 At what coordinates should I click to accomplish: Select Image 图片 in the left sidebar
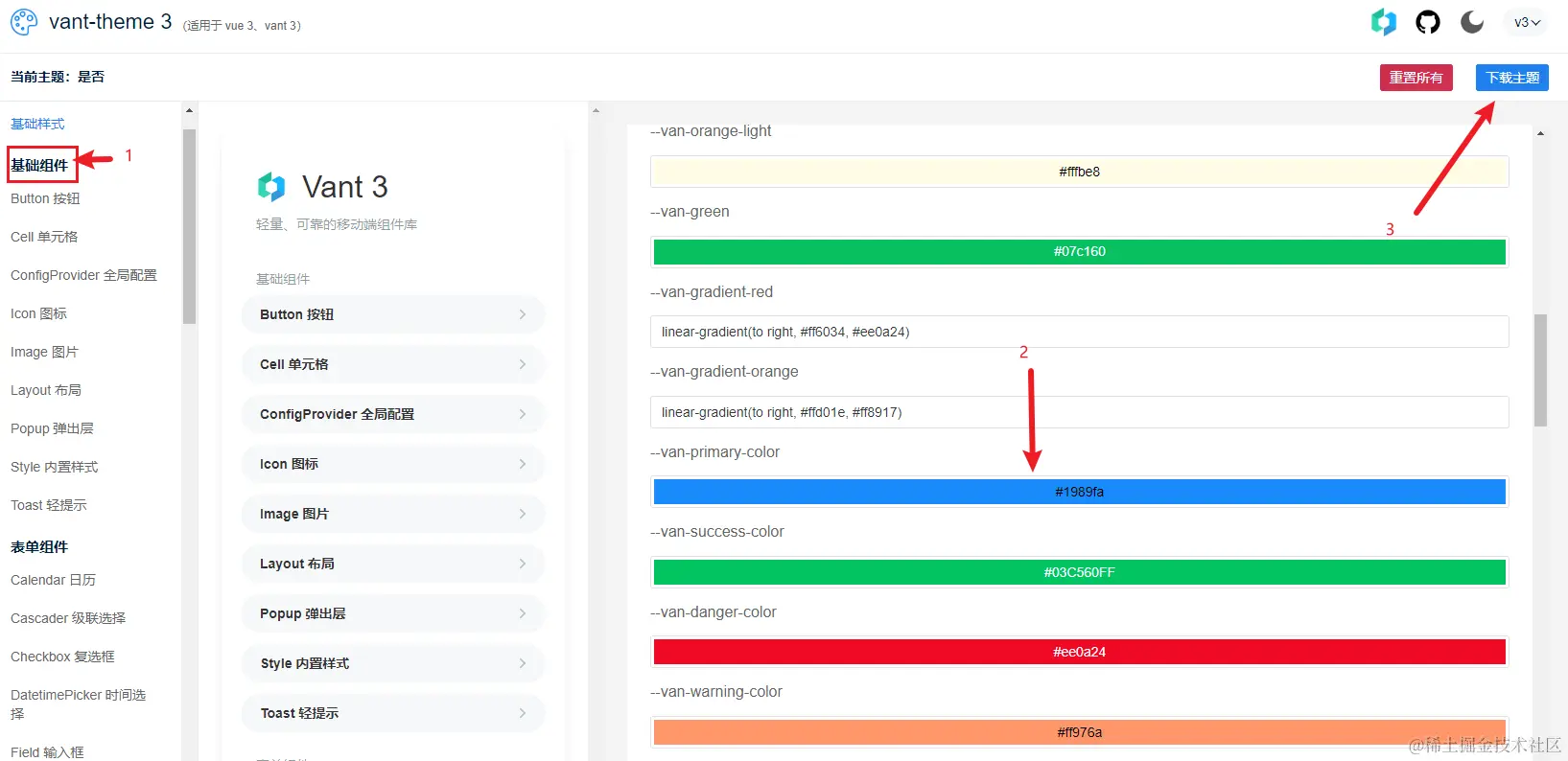coord(44,352)
